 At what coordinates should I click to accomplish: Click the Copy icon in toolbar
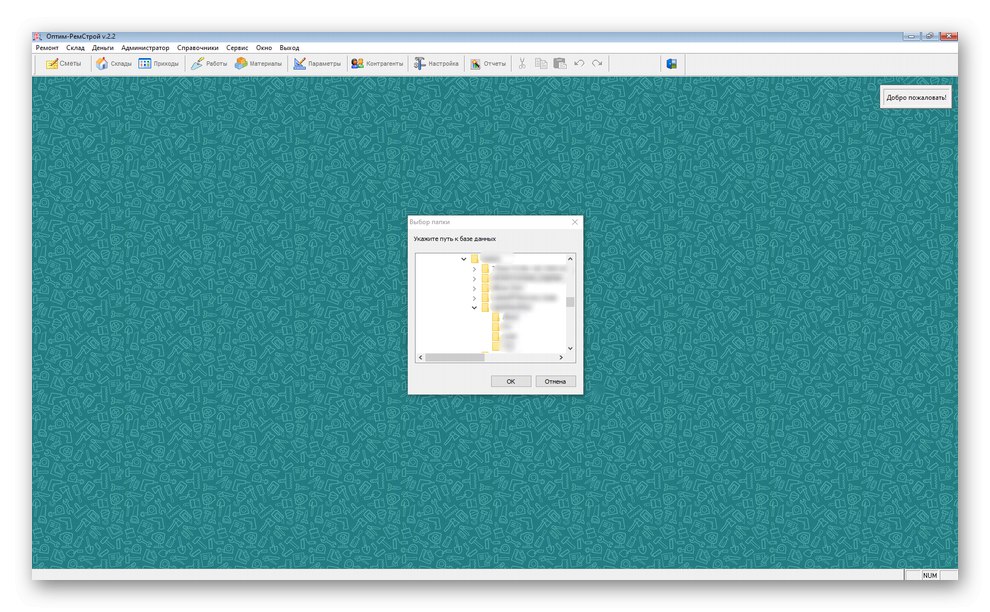coord(541,64)
